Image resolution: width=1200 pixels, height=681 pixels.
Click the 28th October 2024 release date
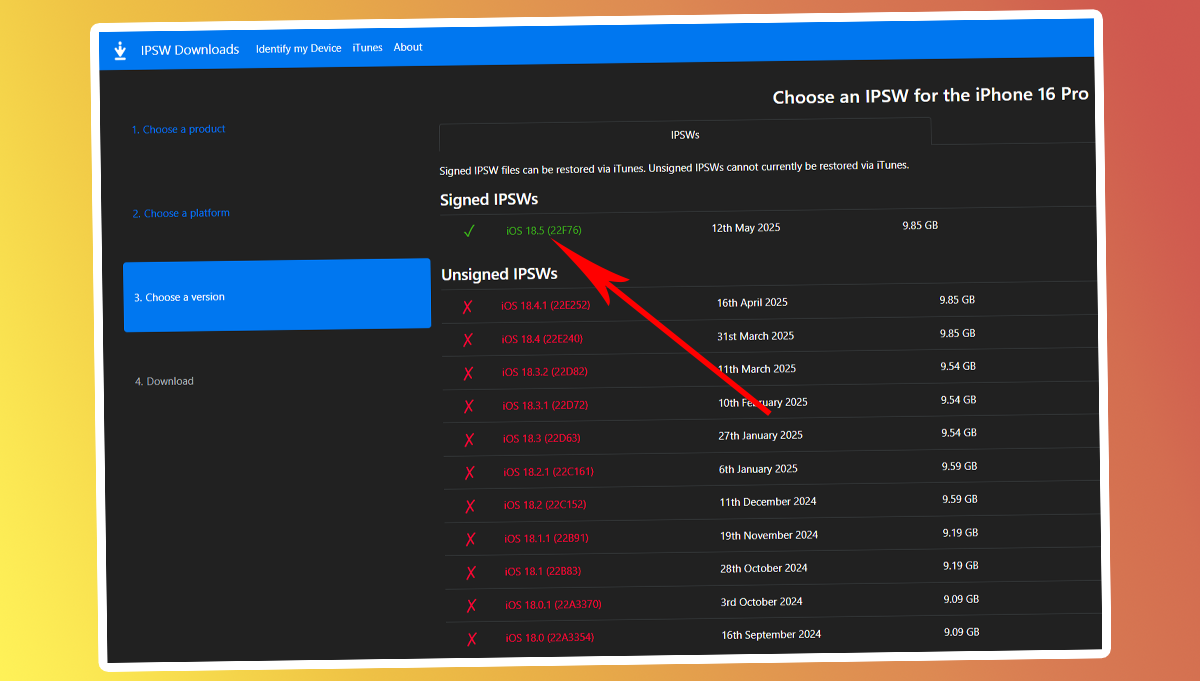[764, 568]
